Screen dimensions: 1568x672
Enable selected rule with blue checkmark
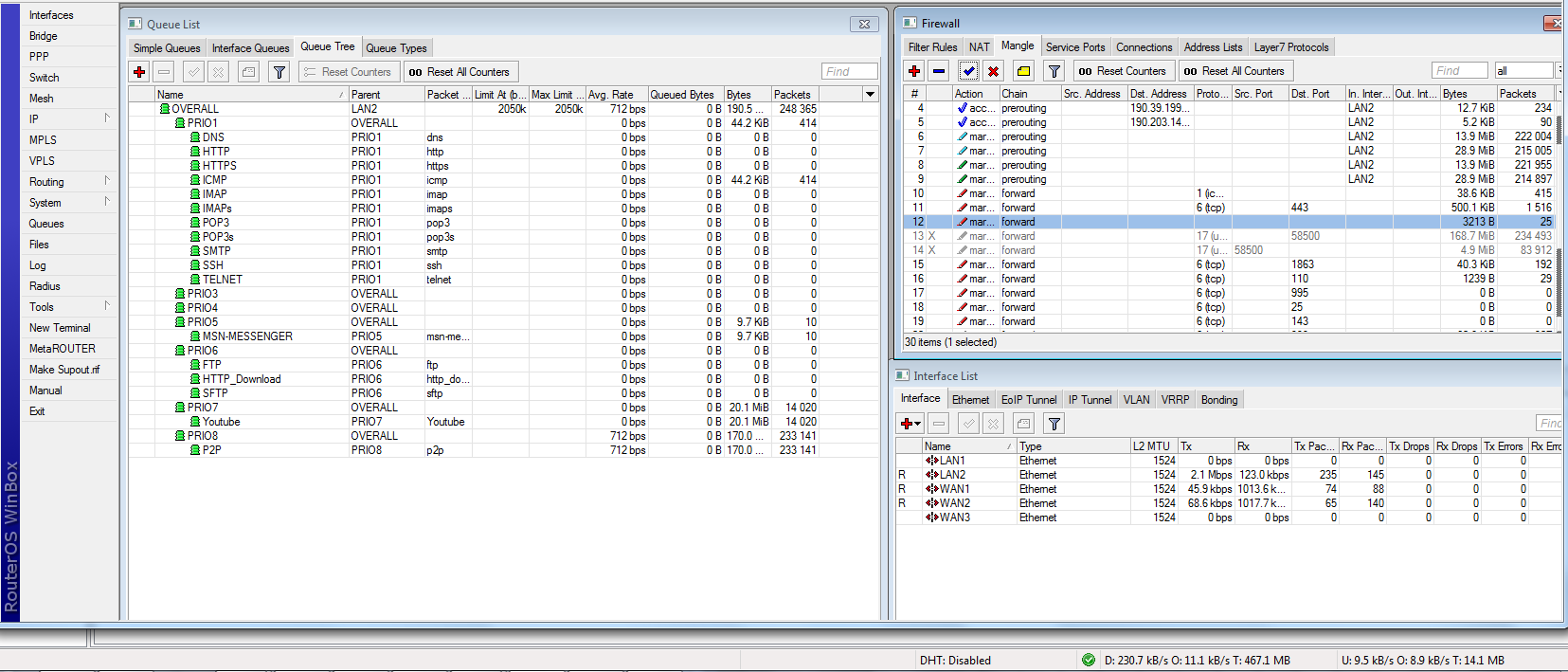pyautogui.click(x=968, y=71)
